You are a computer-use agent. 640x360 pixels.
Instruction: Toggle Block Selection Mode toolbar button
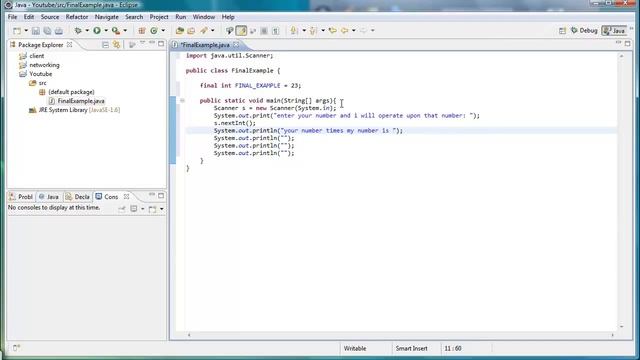264,31
